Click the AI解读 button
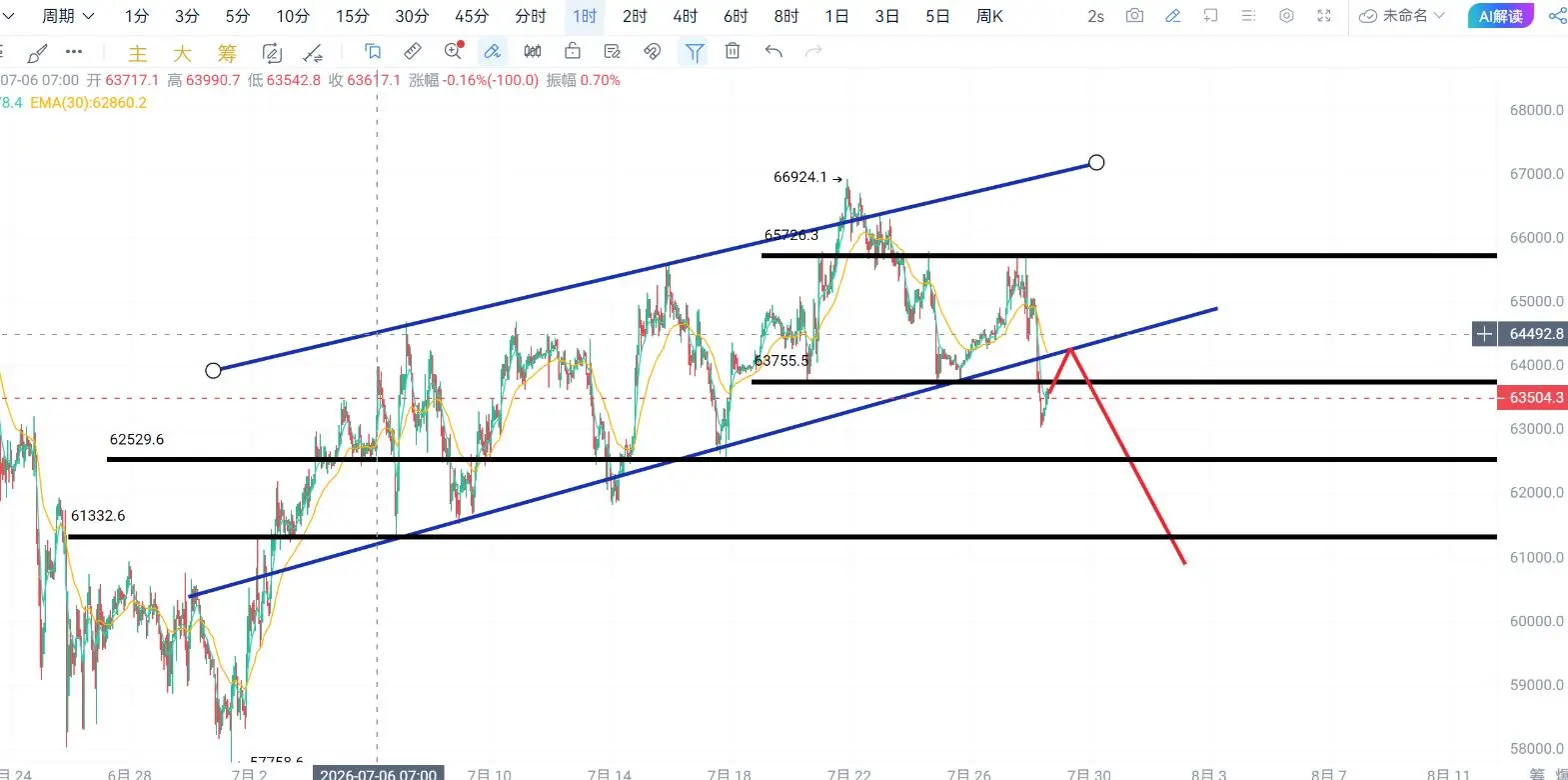This screenshot has height=780, width=1568. point(1500,16)
